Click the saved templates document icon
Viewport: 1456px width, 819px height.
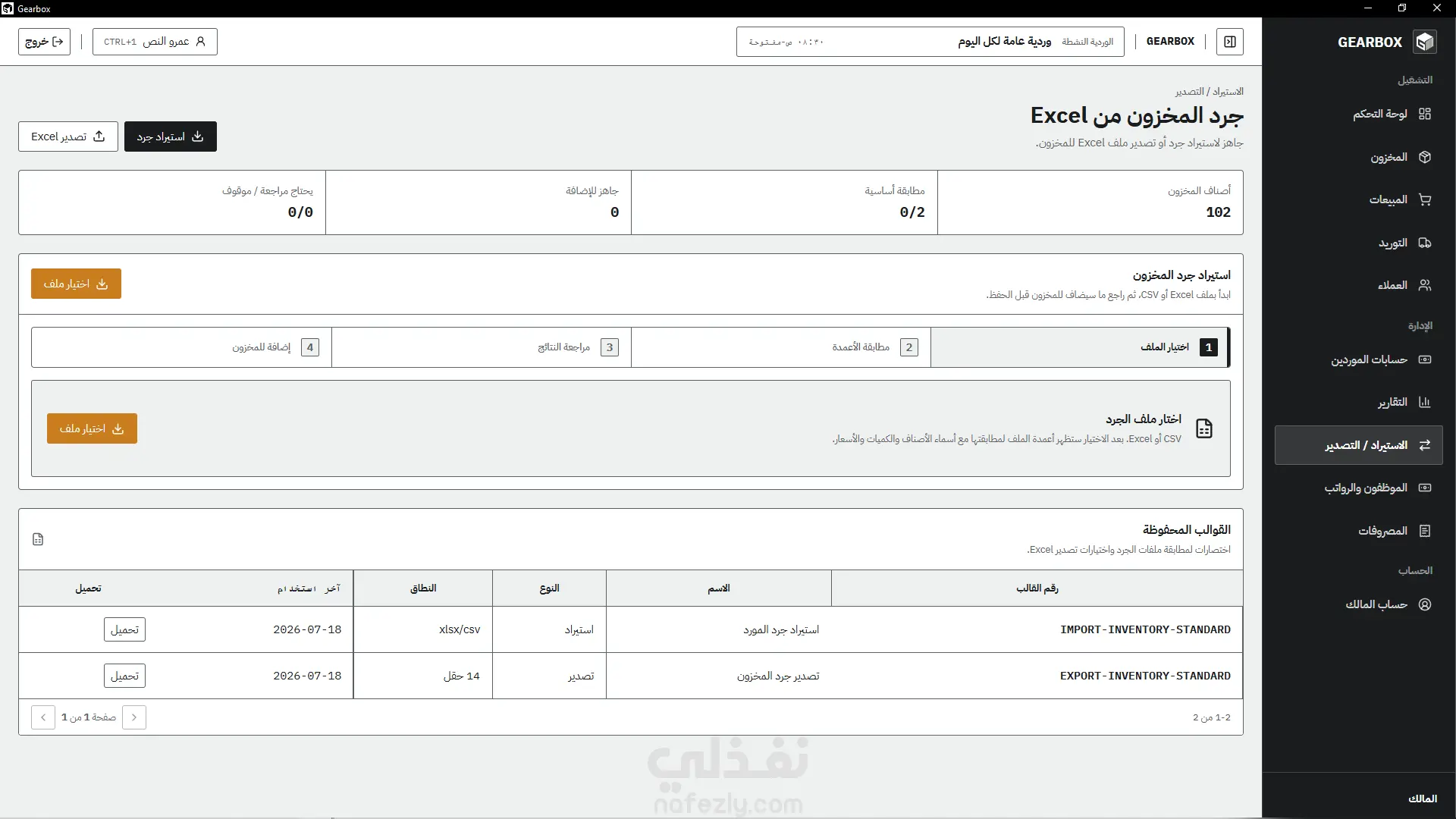(x=38, y=539)
